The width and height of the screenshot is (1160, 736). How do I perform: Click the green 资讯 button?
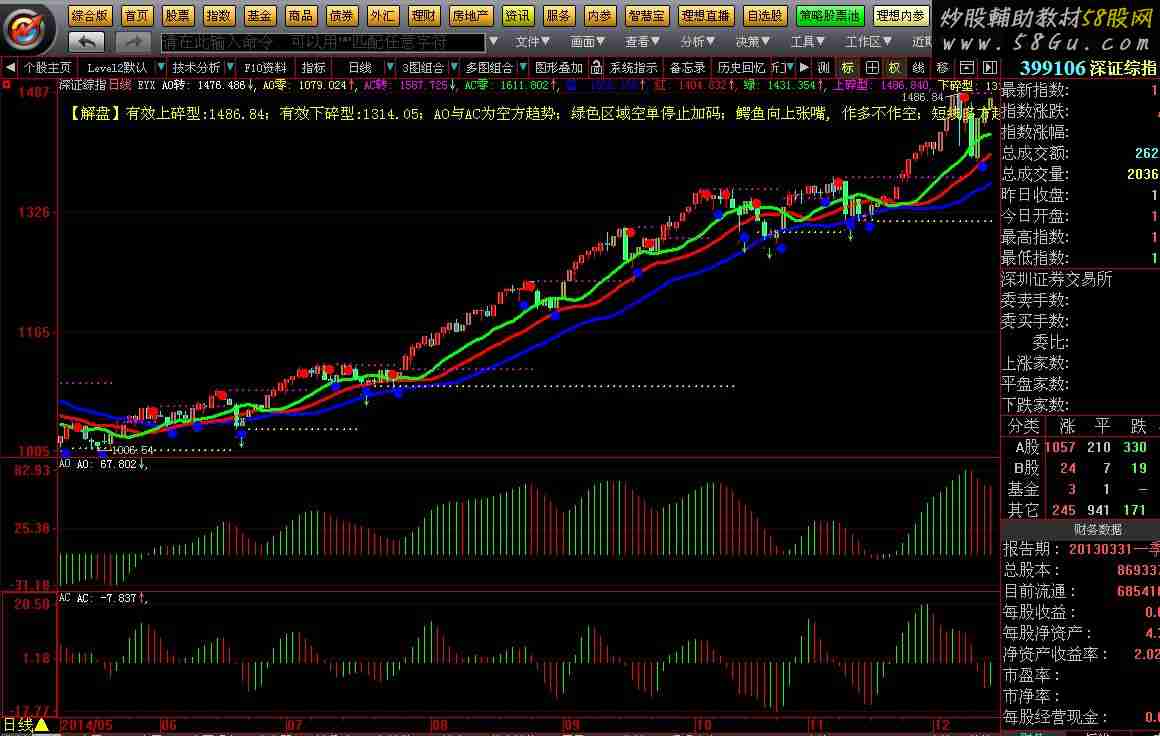tap(517, 16)
